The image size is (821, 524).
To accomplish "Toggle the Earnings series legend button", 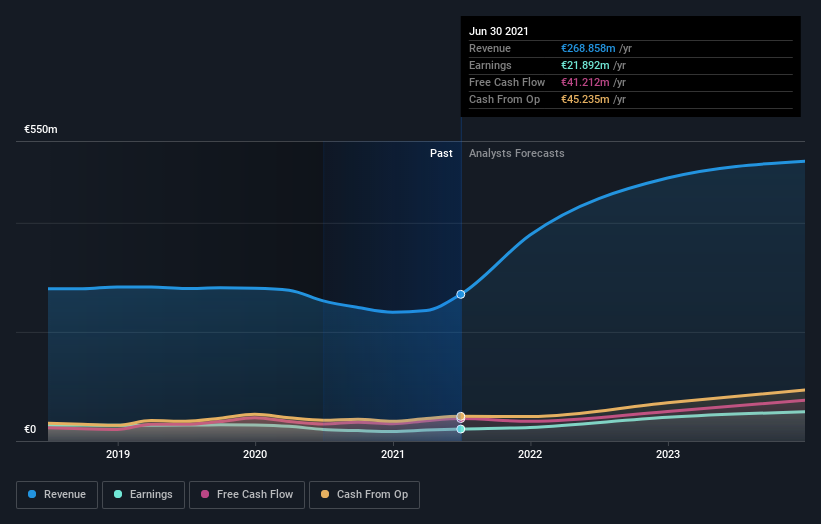I will [143, 495].
